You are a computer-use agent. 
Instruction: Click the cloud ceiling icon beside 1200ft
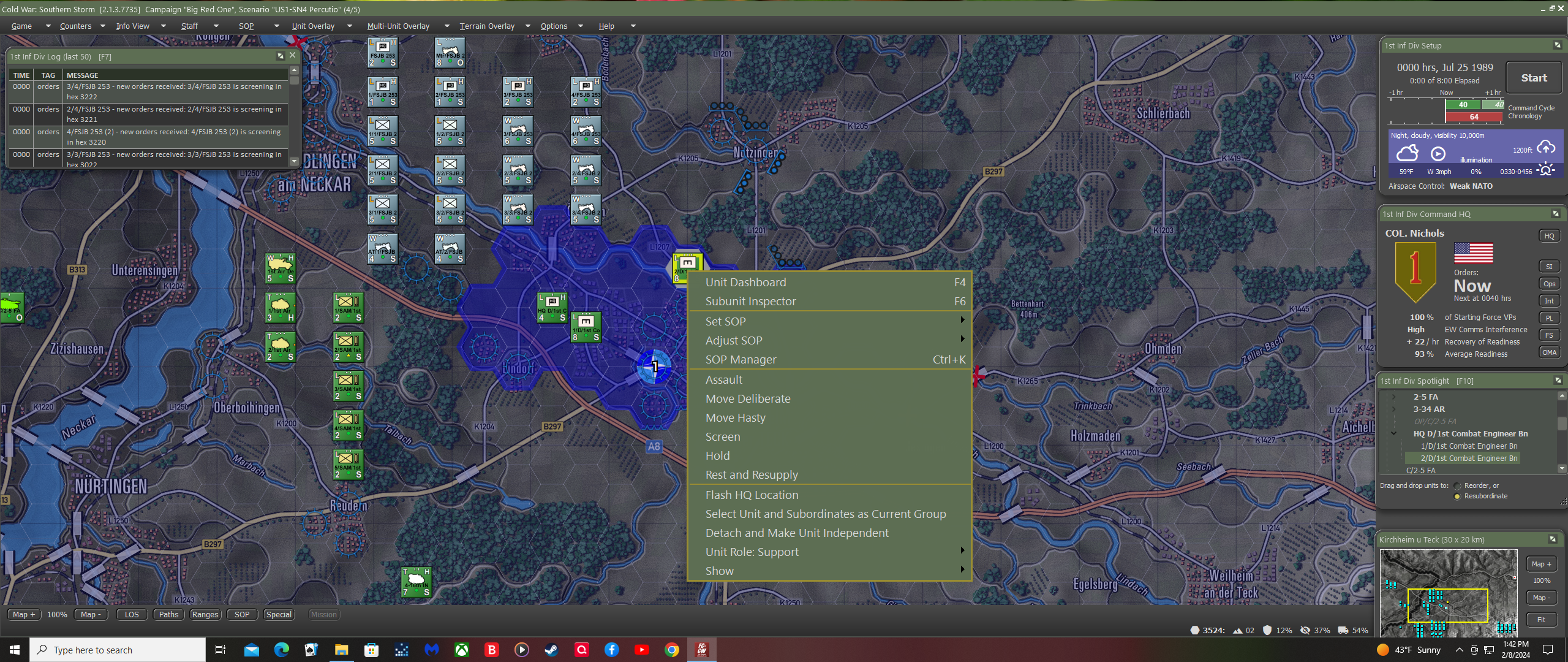tap(1546, 147)
